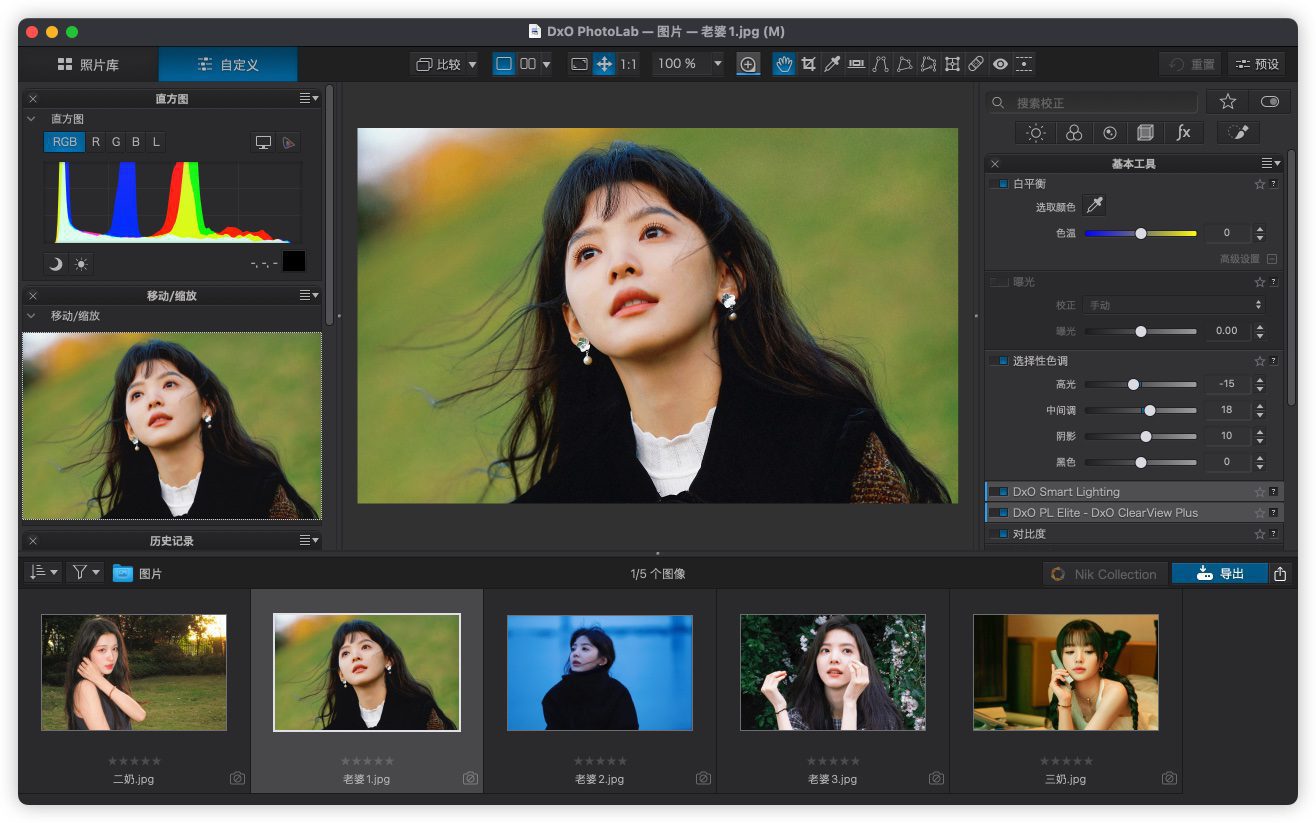Open the Color corrections palette icon
1316x823 pixels.
coord(1073,133)
